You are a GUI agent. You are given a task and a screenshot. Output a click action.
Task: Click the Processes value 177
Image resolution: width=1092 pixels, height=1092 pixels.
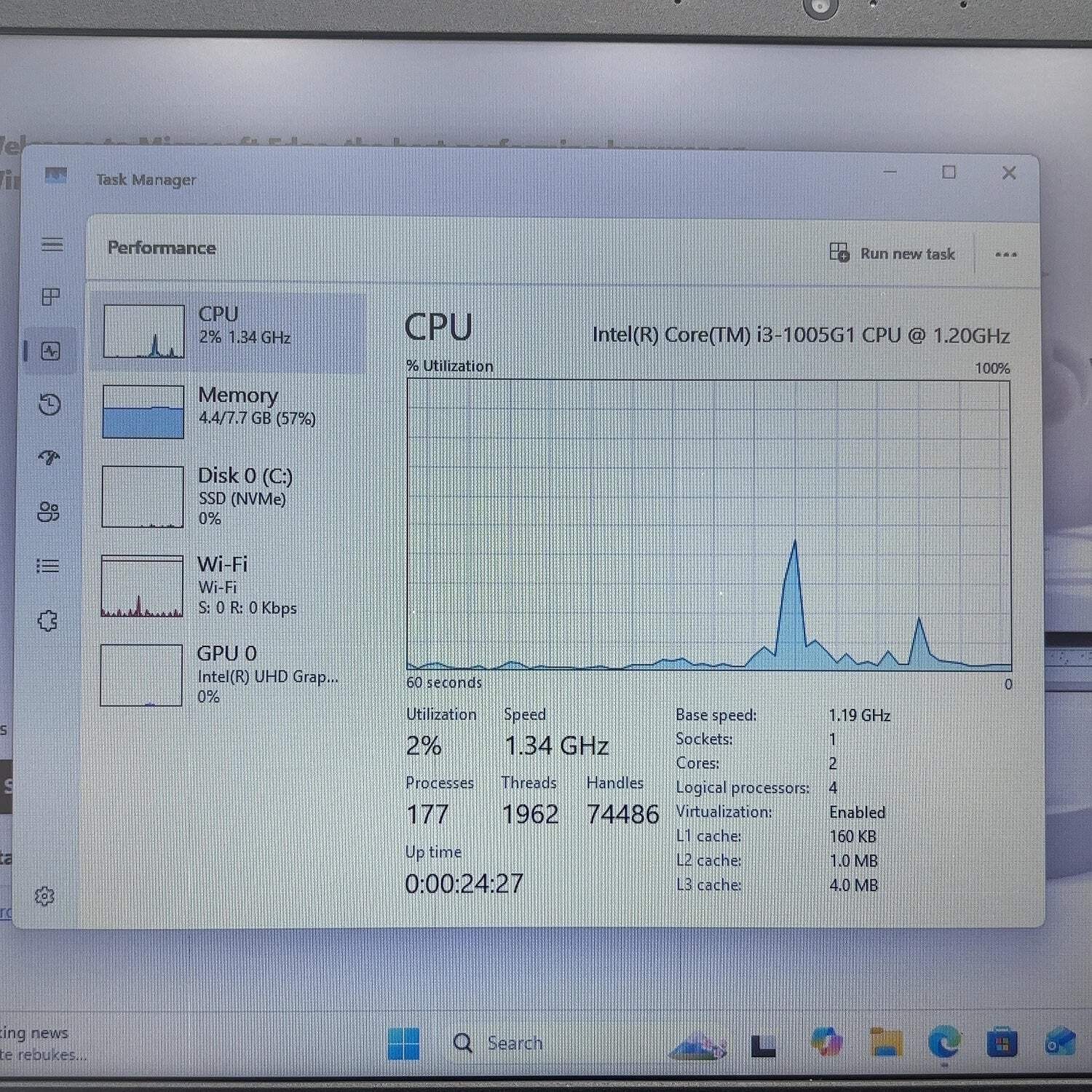coord(427,814)
